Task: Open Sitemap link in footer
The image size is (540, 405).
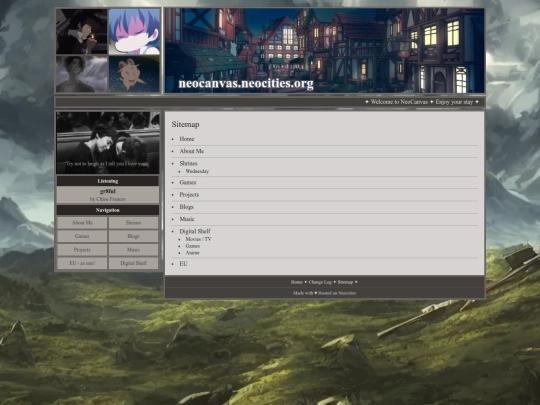Action: coord(345,282)
